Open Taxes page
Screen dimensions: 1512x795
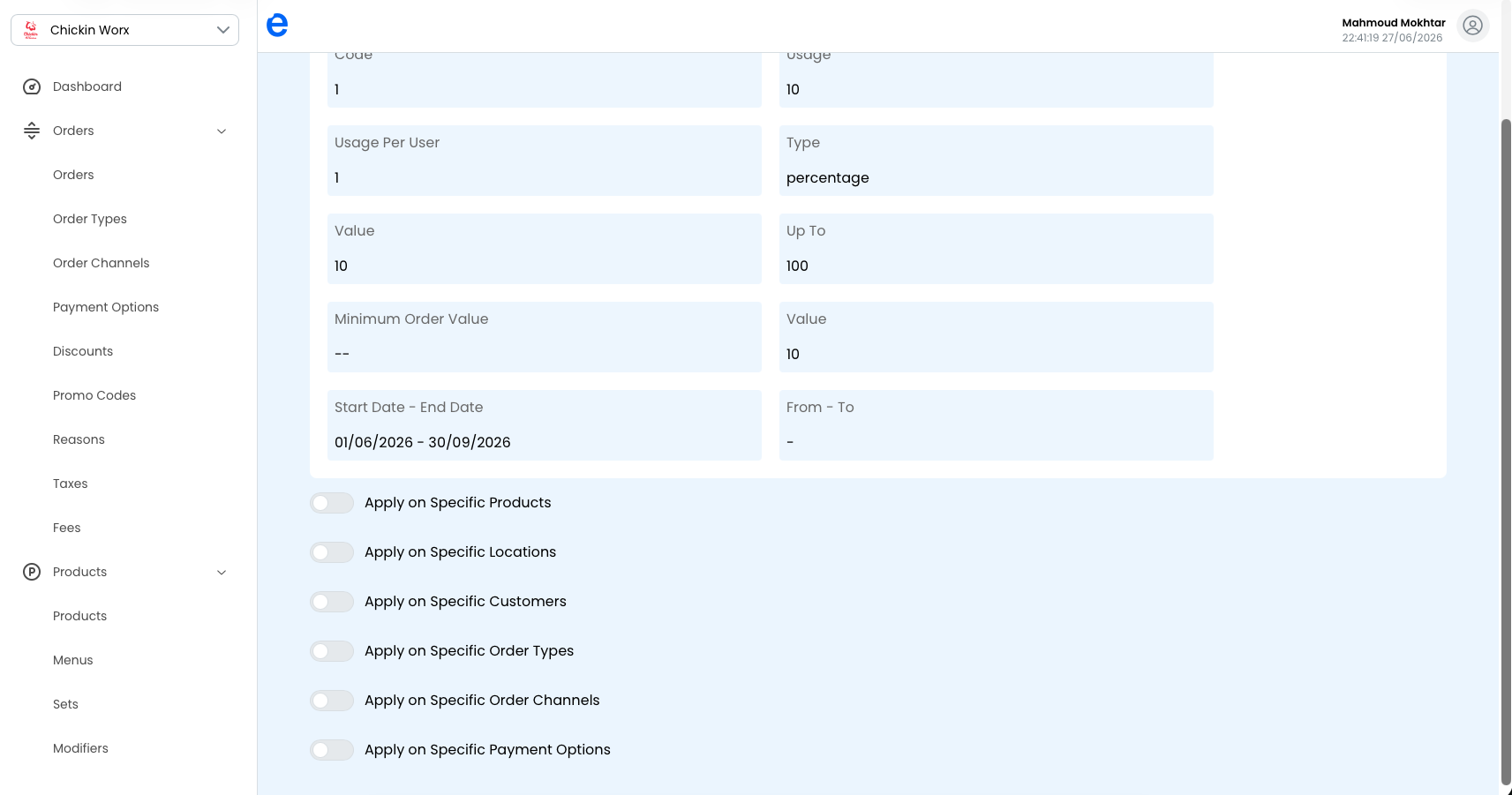[71, 484]
